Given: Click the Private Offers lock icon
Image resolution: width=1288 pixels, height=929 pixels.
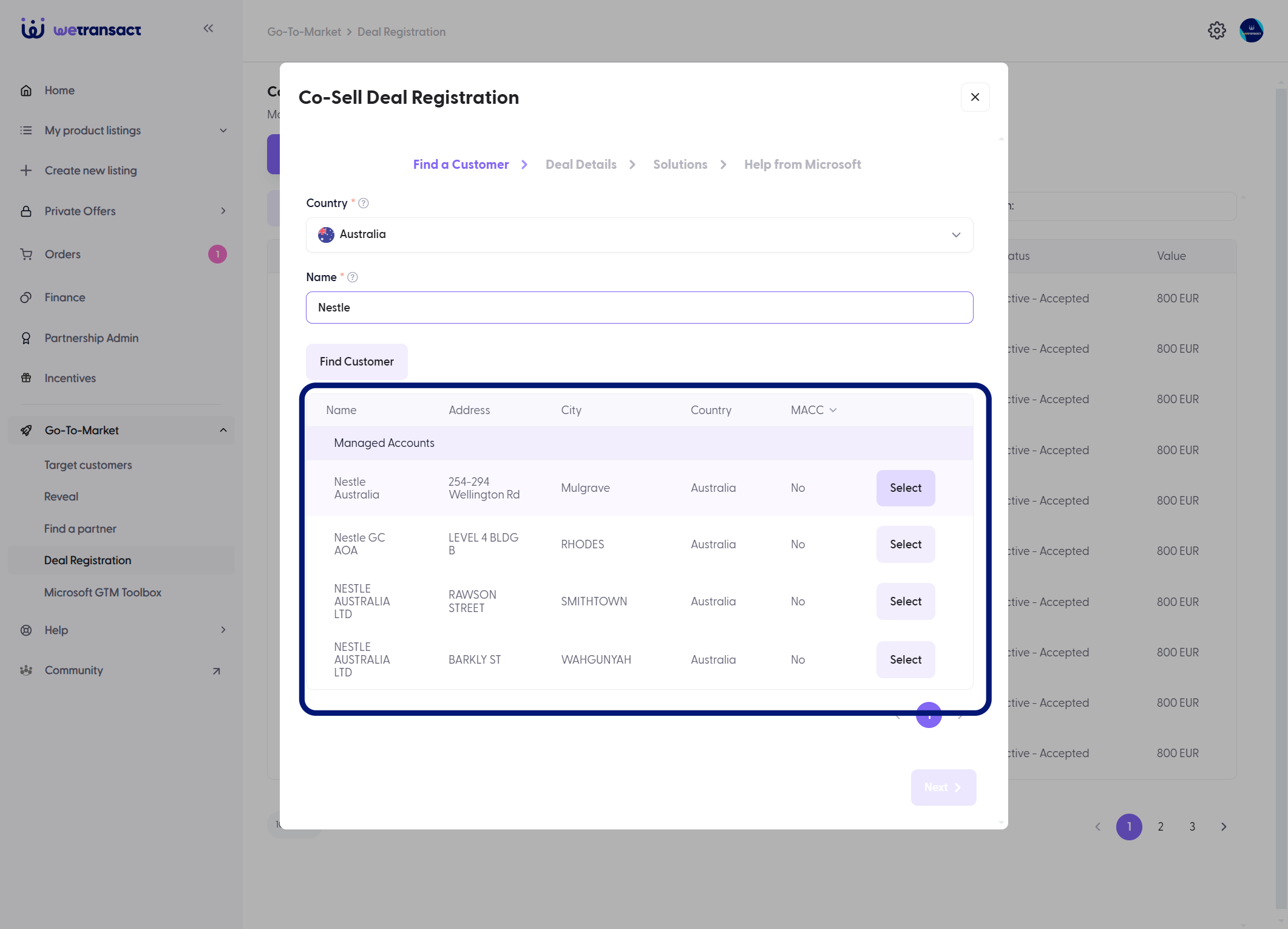Looking at the screenshot, I should [x=26, y=211].
